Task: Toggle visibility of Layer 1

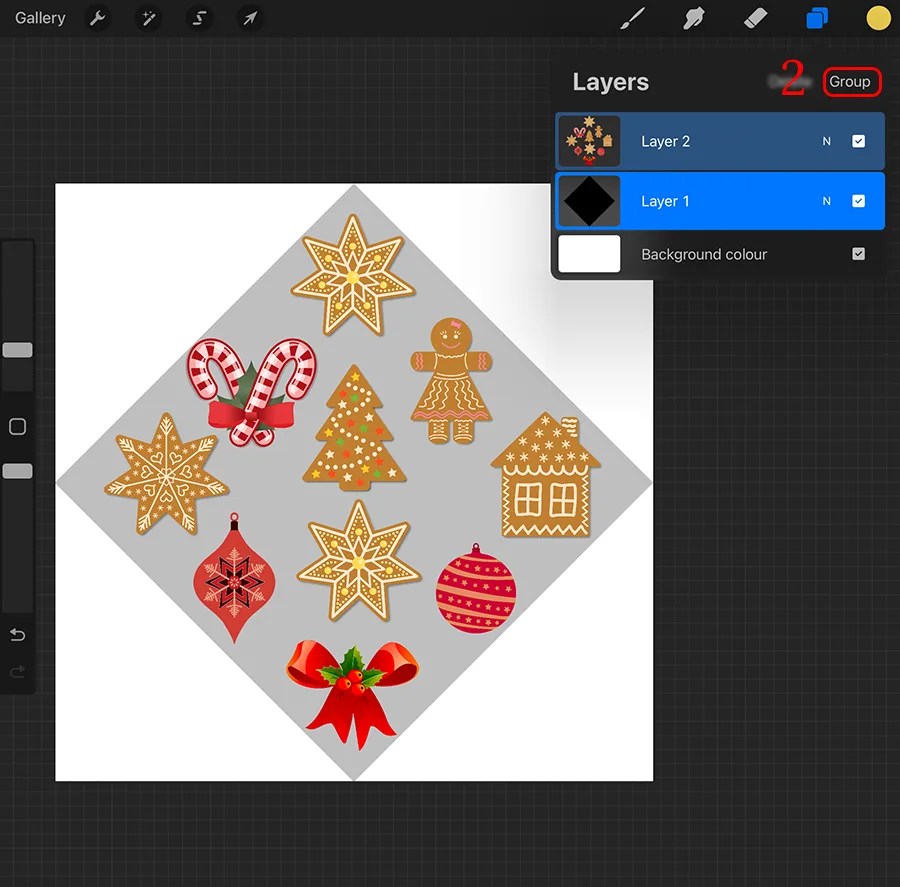Action: [858, 201]
